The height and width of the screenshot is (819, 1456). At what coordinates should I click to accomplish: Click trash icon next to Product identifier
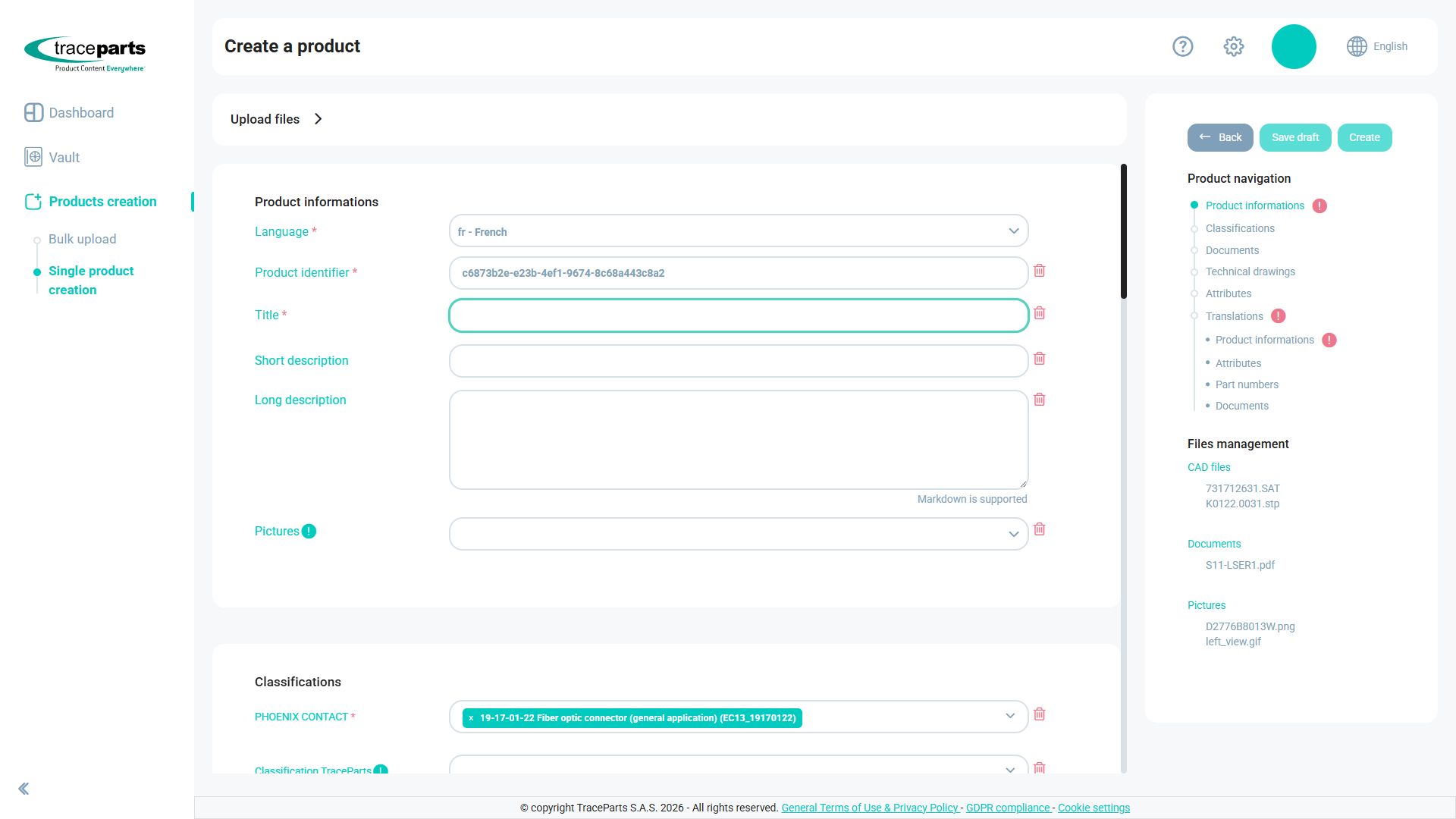[x=1040, y=271]
